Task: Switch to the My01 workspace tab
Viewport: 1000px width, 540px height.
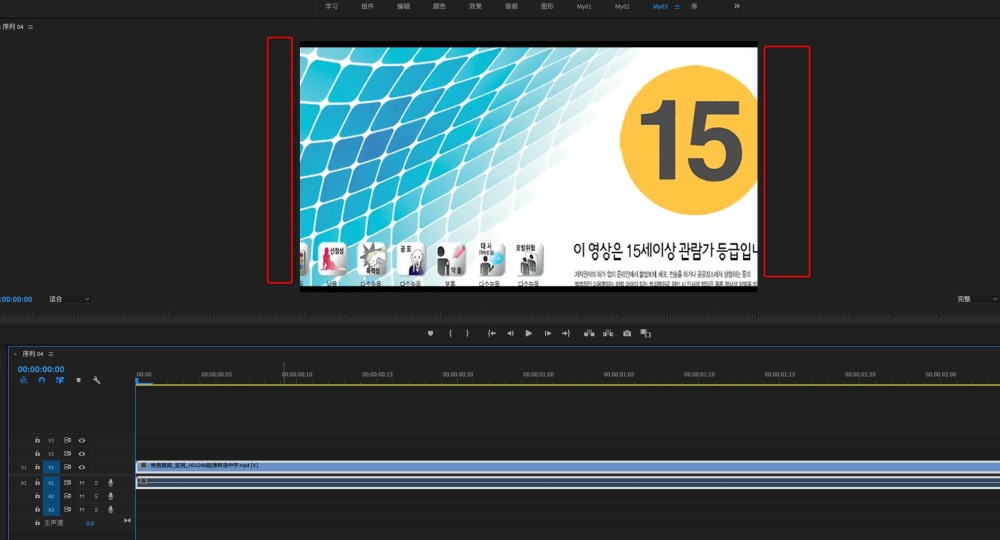Action: coord(584,6)
